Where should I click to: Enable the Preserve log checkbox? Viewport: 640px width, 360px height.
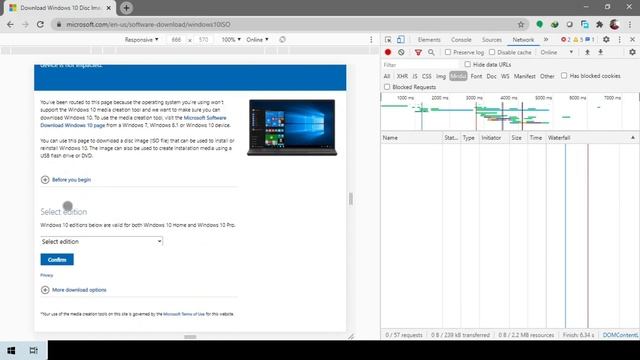(x=448, y=52)
